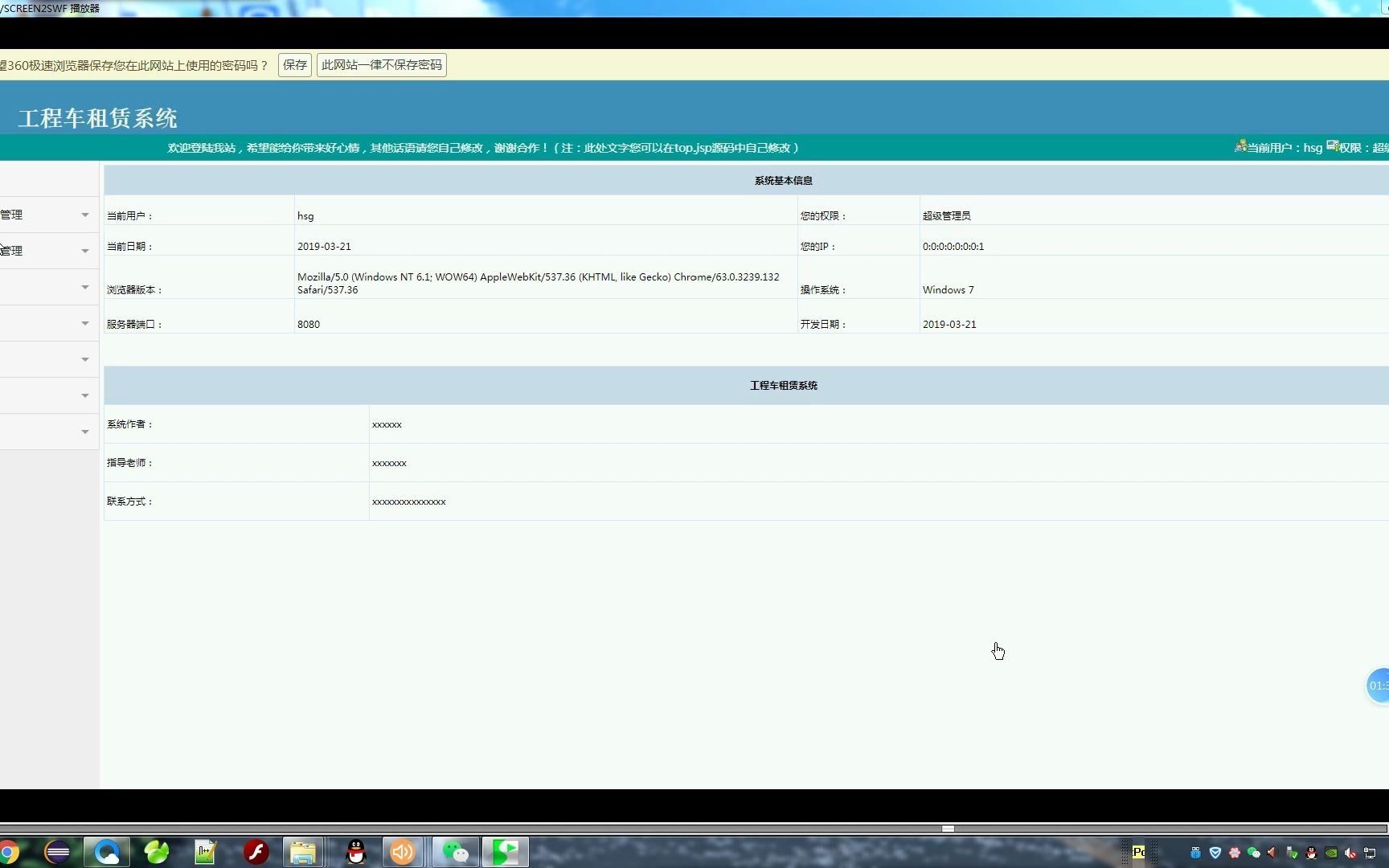
Task: Click the blue shield security tray icon
Action: tap(1215, 853)
